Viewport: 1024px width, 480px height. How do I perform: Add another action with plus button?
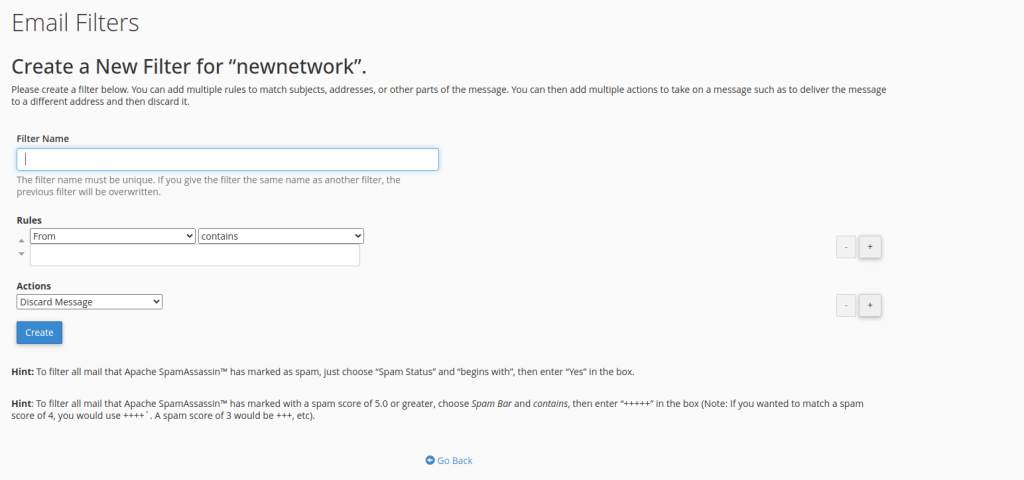click(x=869, y=305)
